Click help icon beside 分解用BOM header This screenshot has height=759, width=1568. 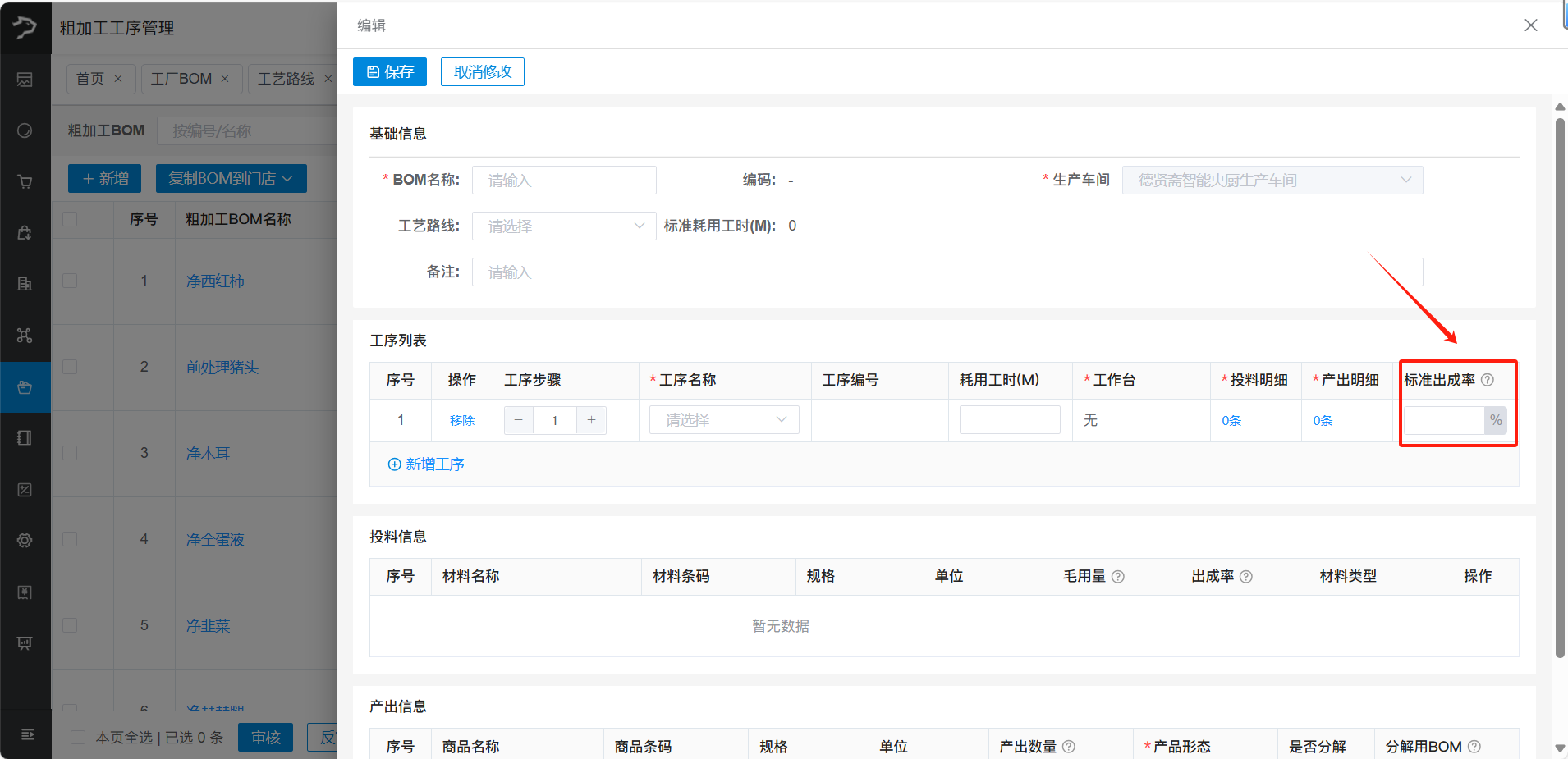click(1474, 747)
